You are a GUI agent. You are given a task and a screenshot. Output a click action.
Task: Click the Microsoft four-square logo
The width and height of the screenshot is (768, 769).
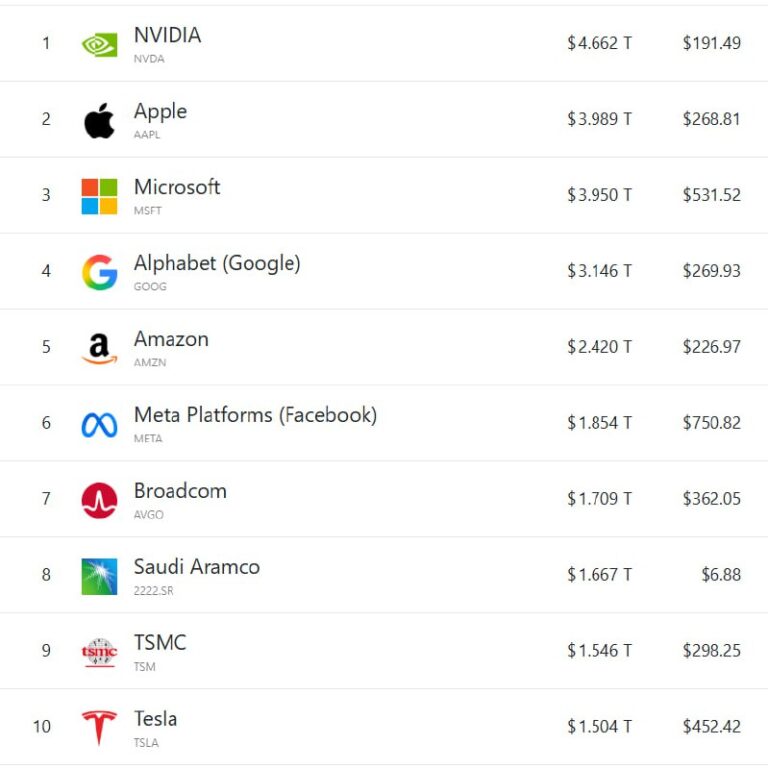(x=99, y=196)
